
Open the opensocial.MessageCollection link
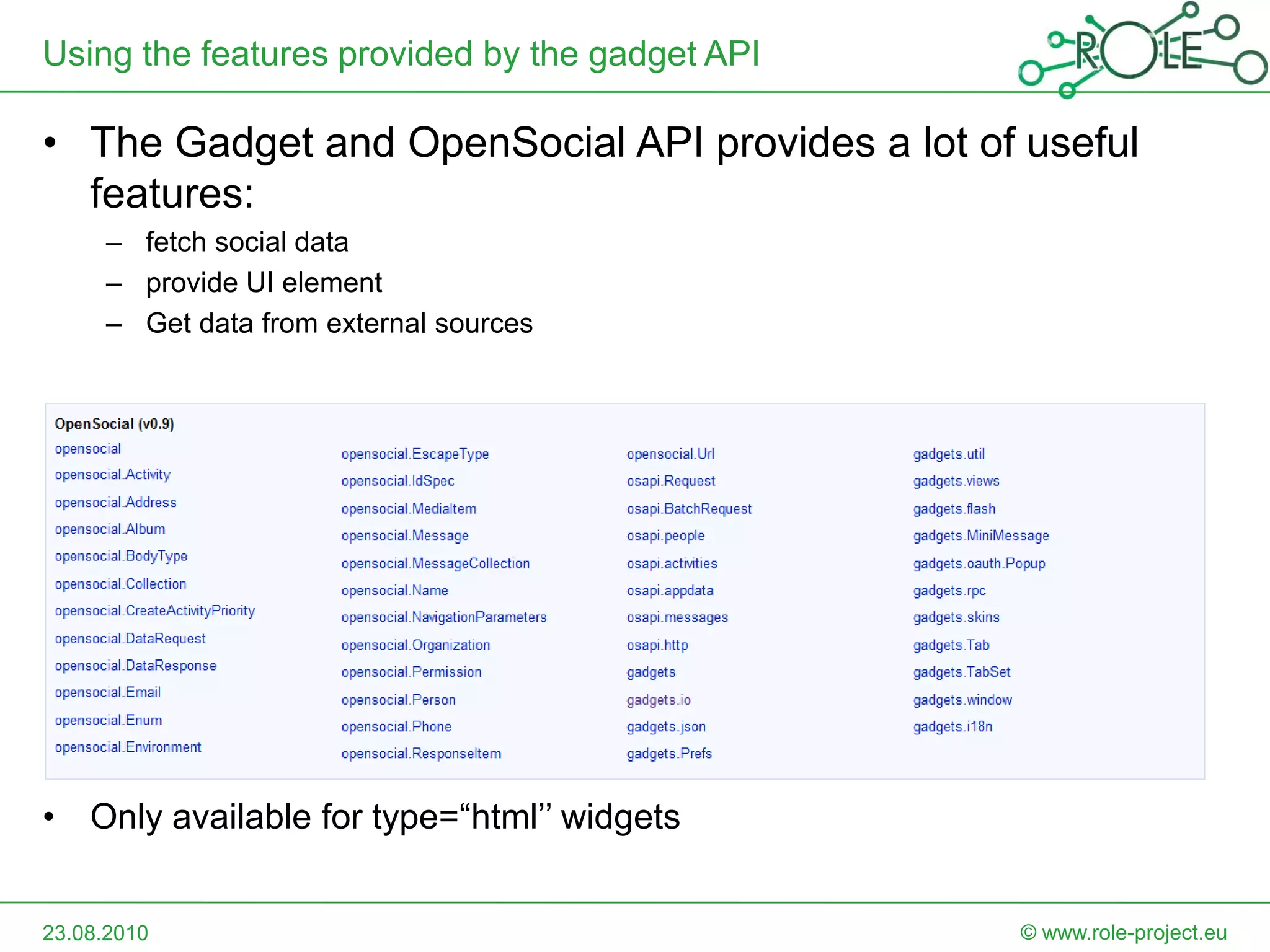[x=435, y=563]
